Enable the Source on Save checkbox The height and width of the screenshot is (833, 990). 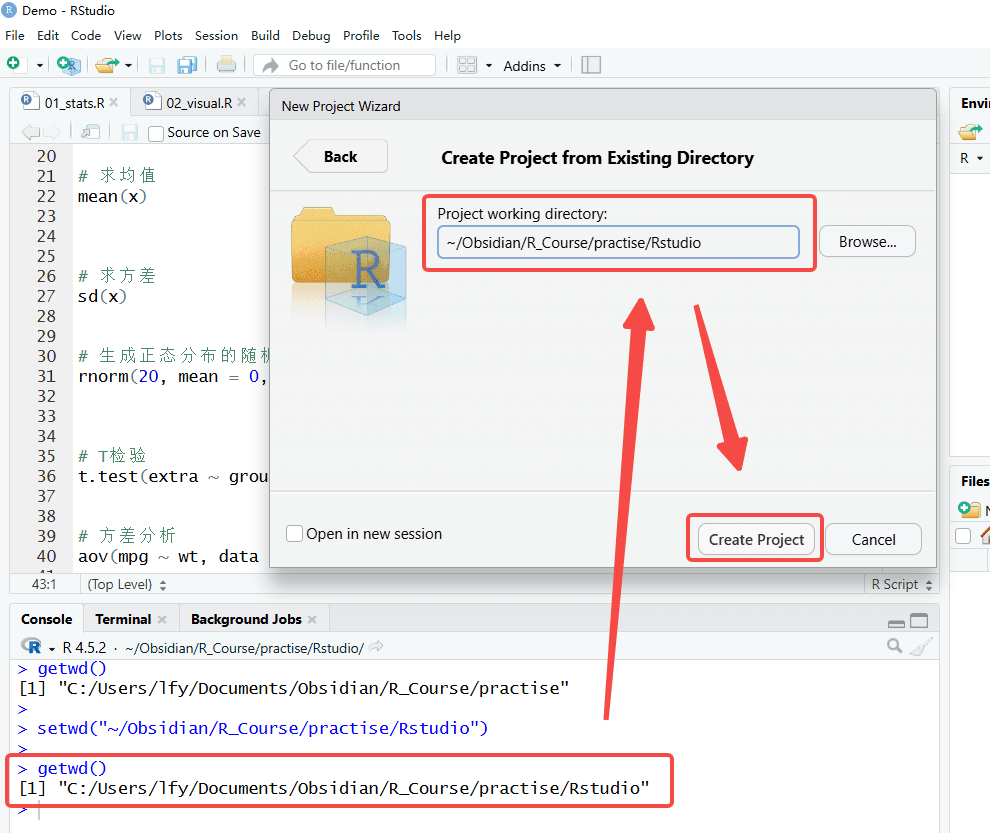pos(156,133)
